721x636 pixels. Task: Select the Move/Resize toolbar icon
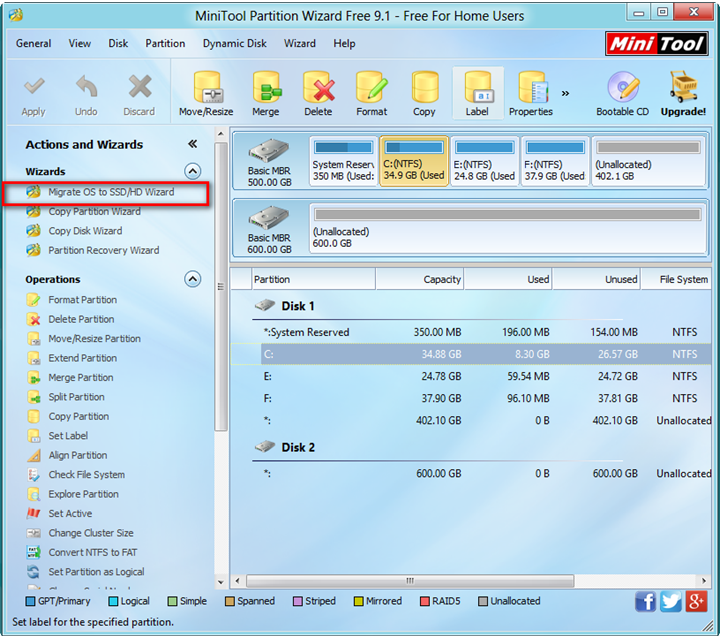206,87
